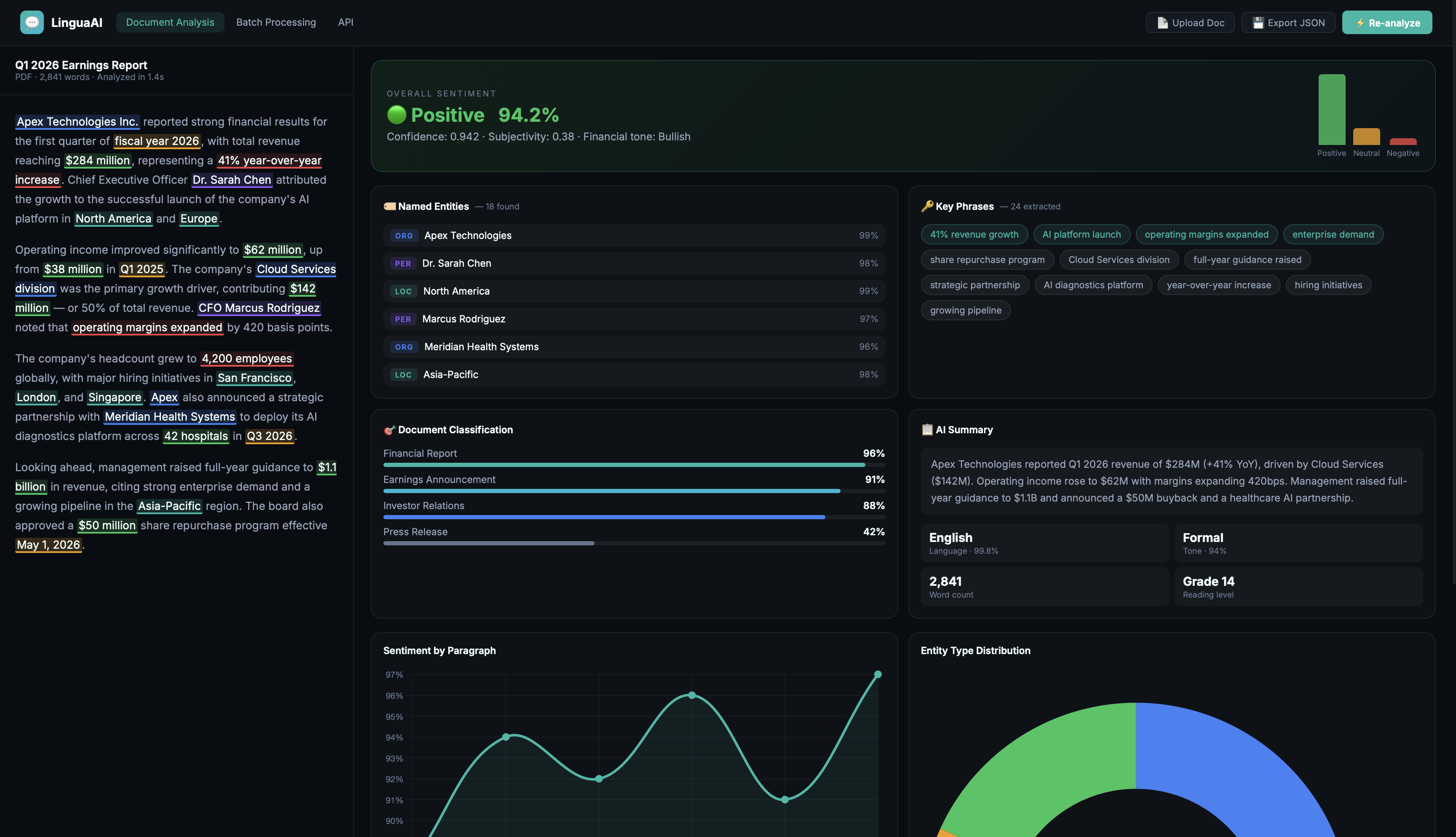Screen dimensions: 1456x837
Task: Click the PER badge beside Dr. Sarah Chen
Action: click(403, 263)
